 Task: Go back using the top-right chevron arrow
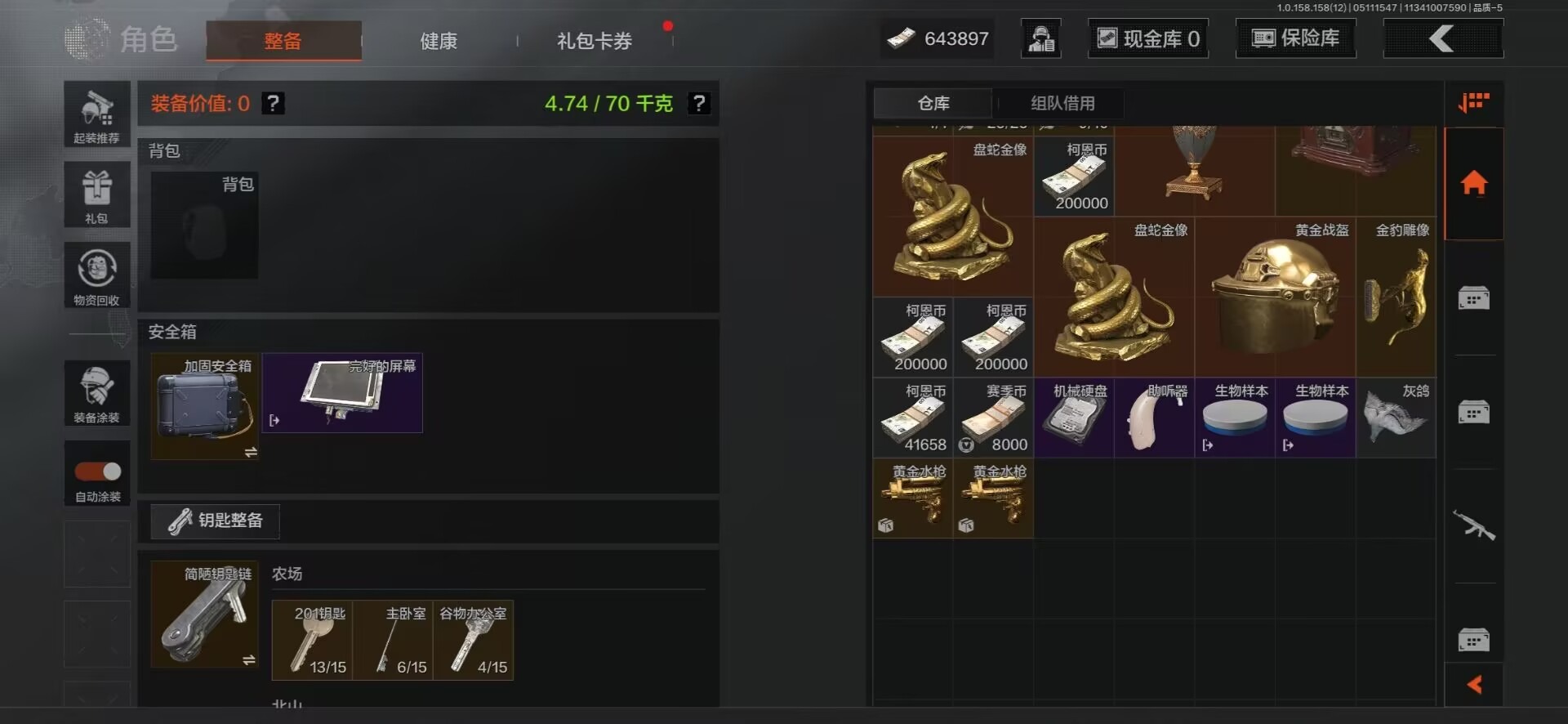[x=1443, y=38]
